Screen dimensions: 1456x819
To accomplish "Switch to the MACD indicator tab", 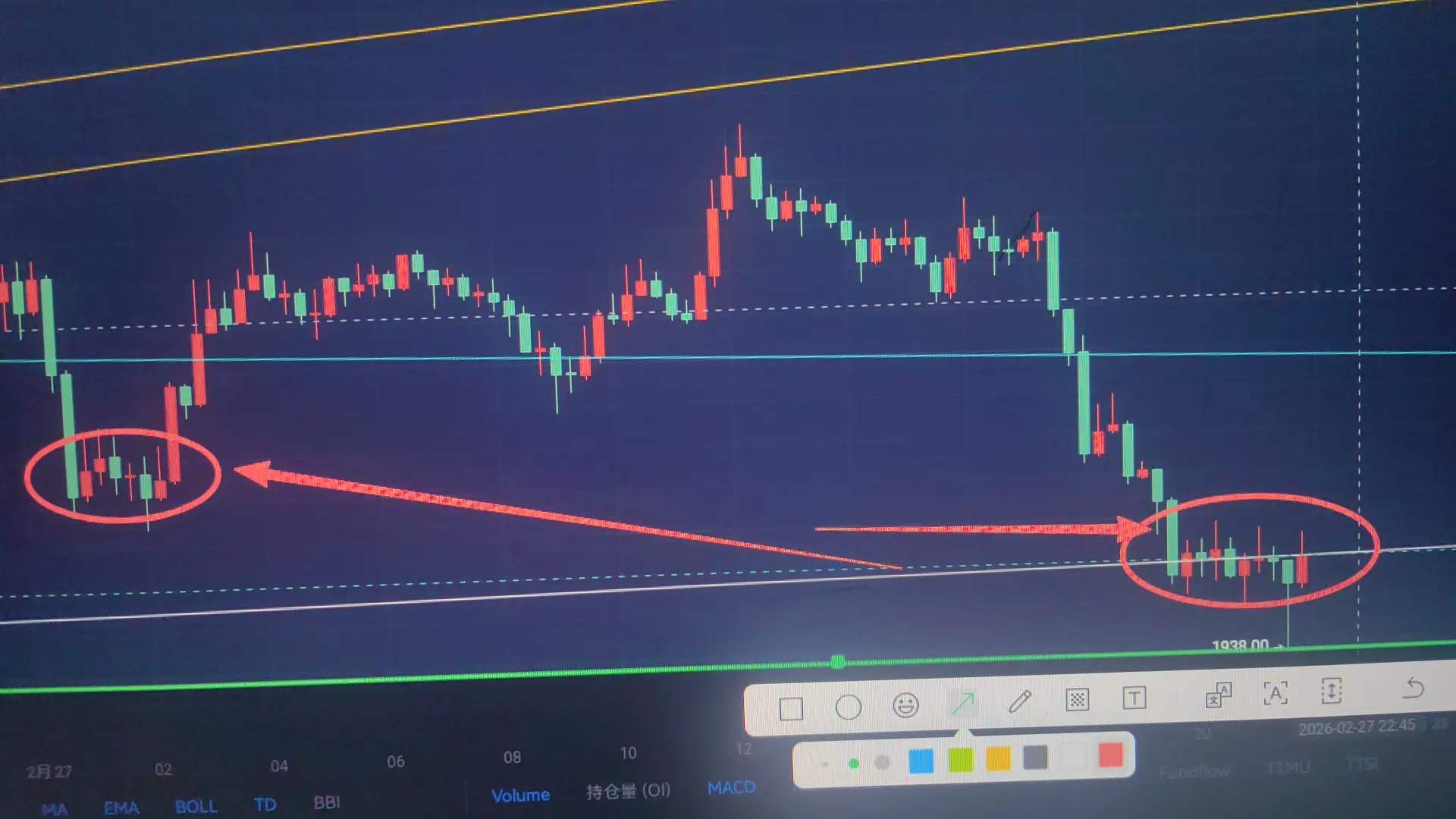I will pos(731,788).
